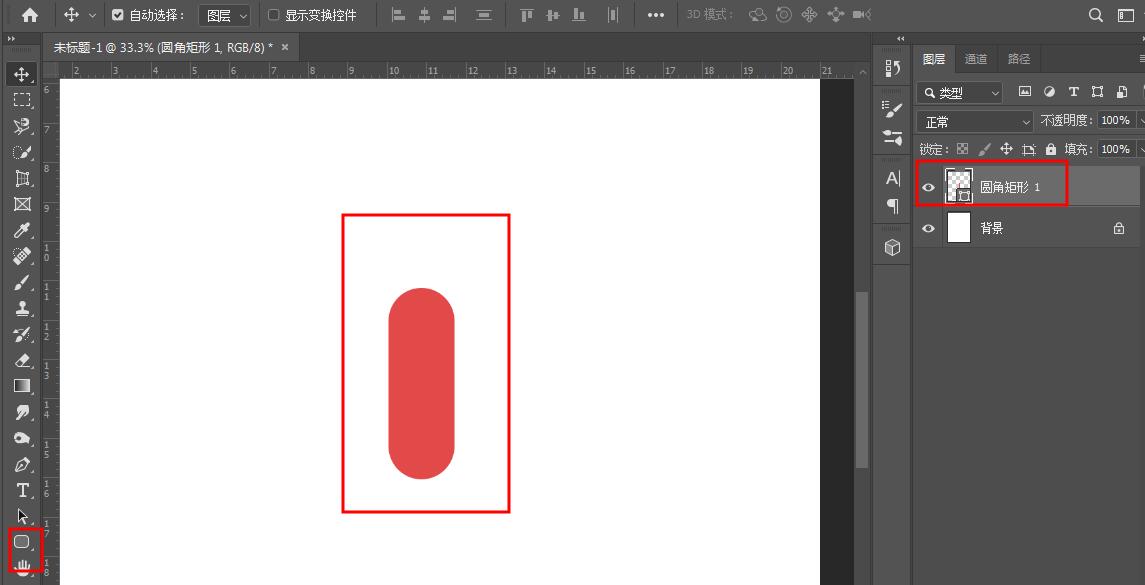Select the Rectangular Marquee tool
Screen dimensions: 1145x585
[x=22, y=99]
